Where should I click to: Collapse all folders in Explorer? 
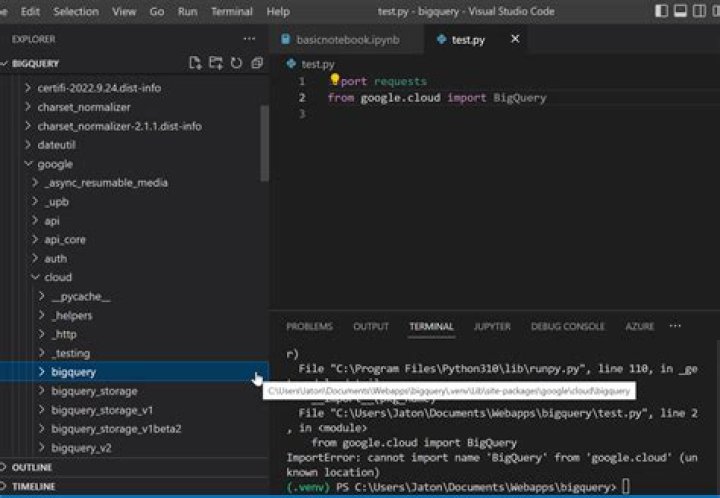tap(257, 63)
